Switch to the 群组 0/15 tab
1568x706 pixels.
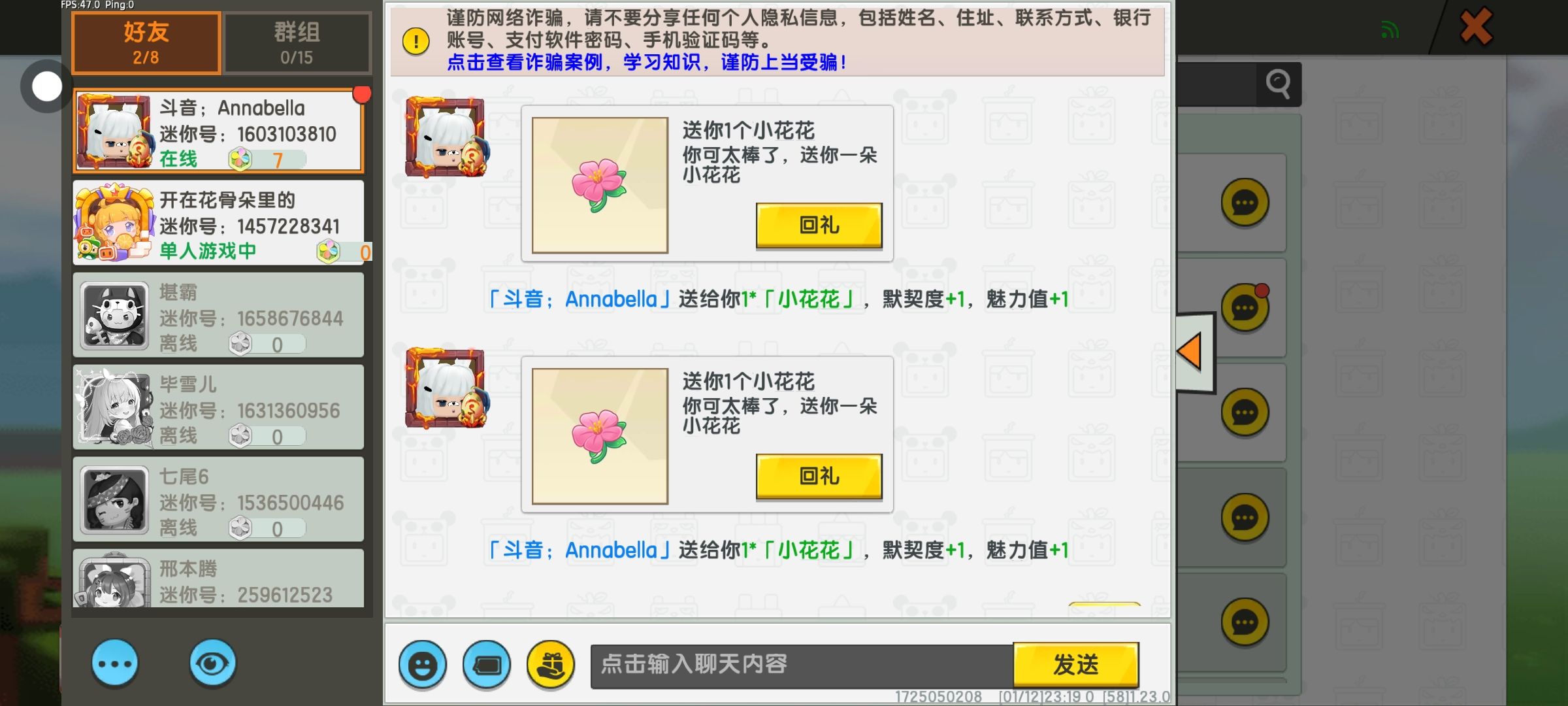(x=297, y=43)
